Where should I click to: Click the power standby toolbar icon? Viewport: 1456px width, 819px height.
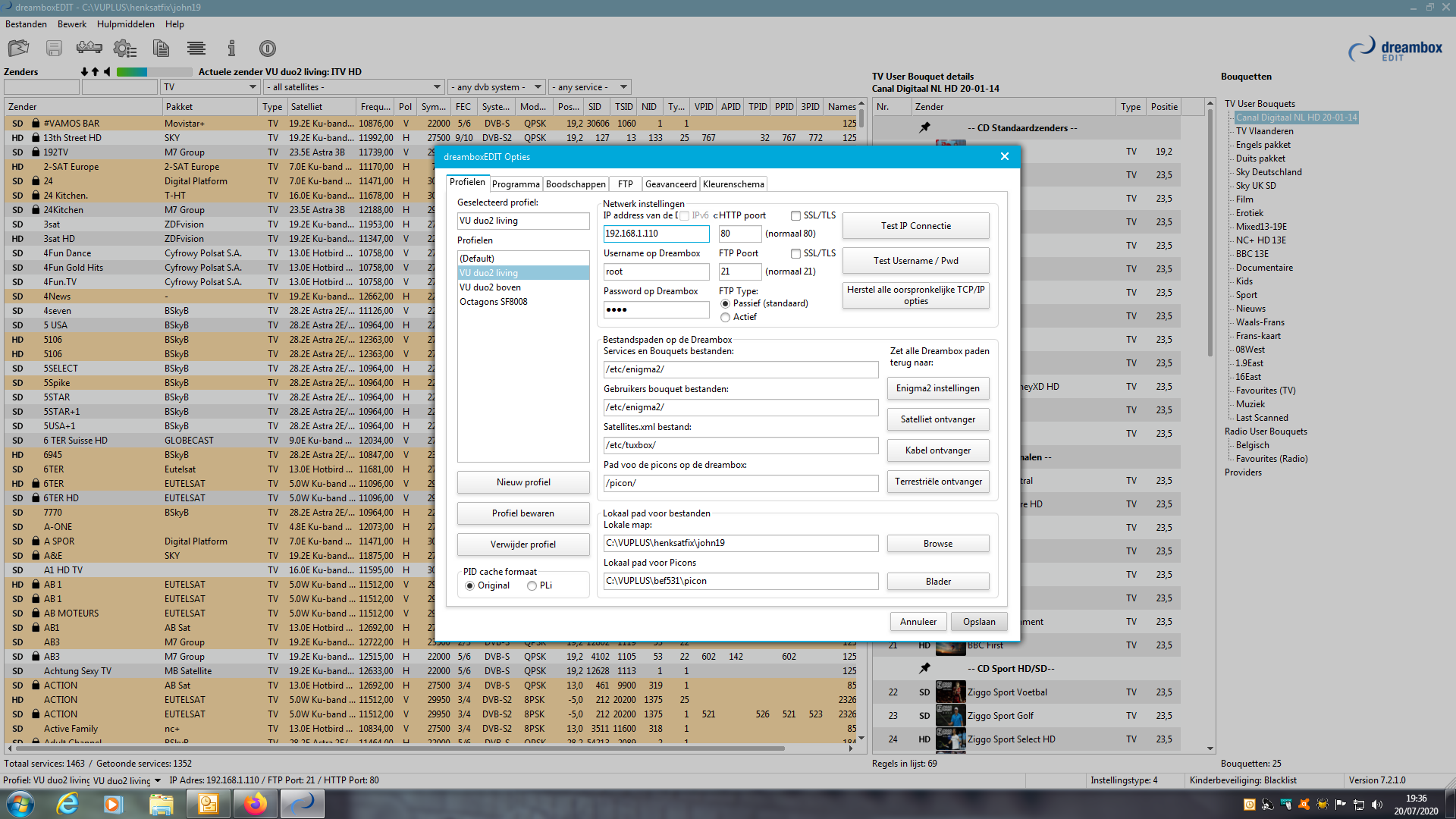(267, 49)
